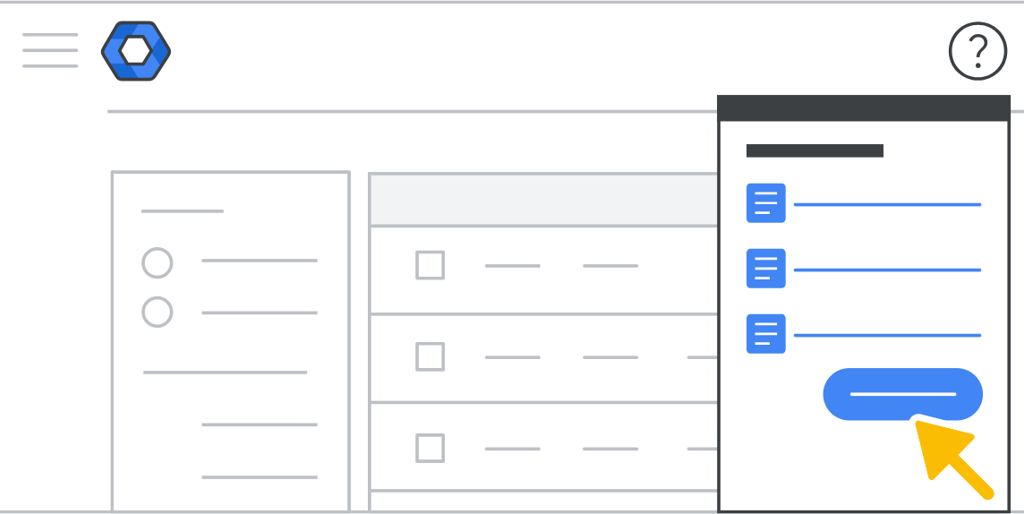Select the first radio button in sidebar

tap(157, 263)
